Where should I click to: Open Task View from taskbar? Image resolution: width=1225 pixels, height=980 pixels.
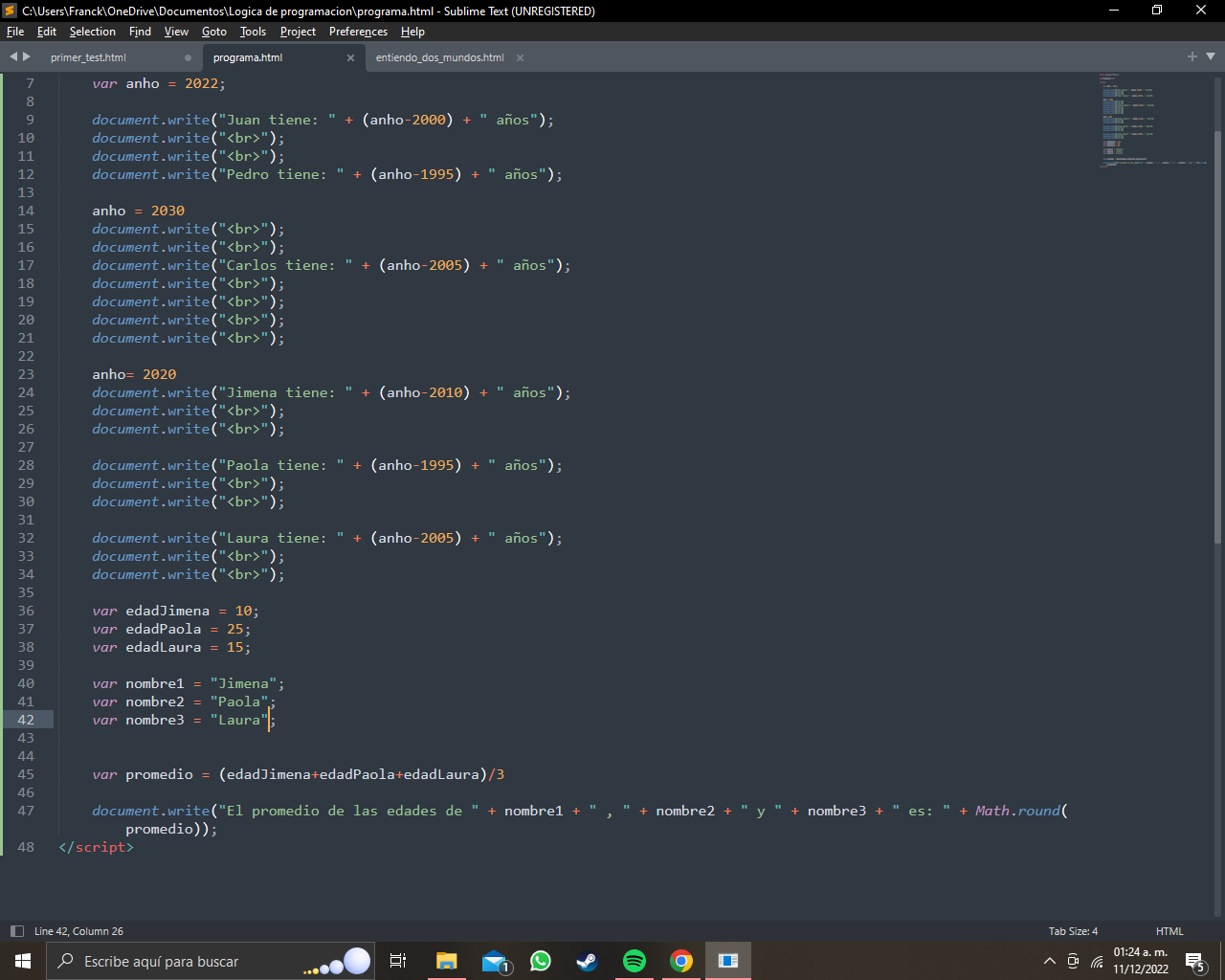[398, 961]
